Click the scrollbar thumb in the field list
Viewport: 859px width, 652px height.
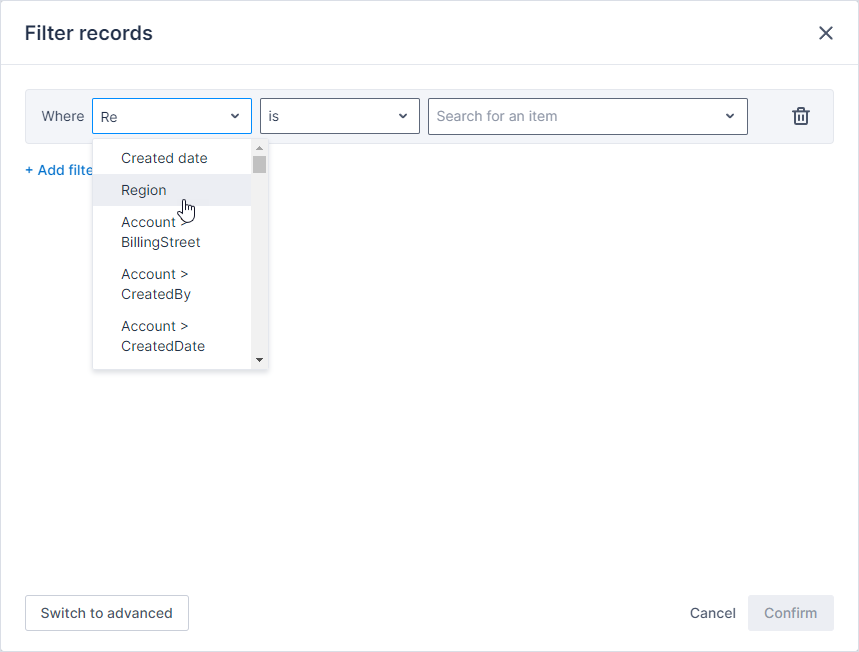click(x=258, y=163)
